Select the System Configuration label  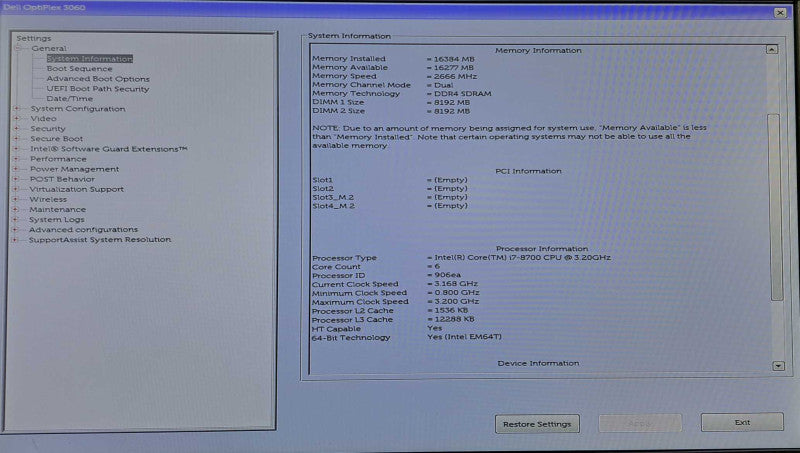coord(78,109)
